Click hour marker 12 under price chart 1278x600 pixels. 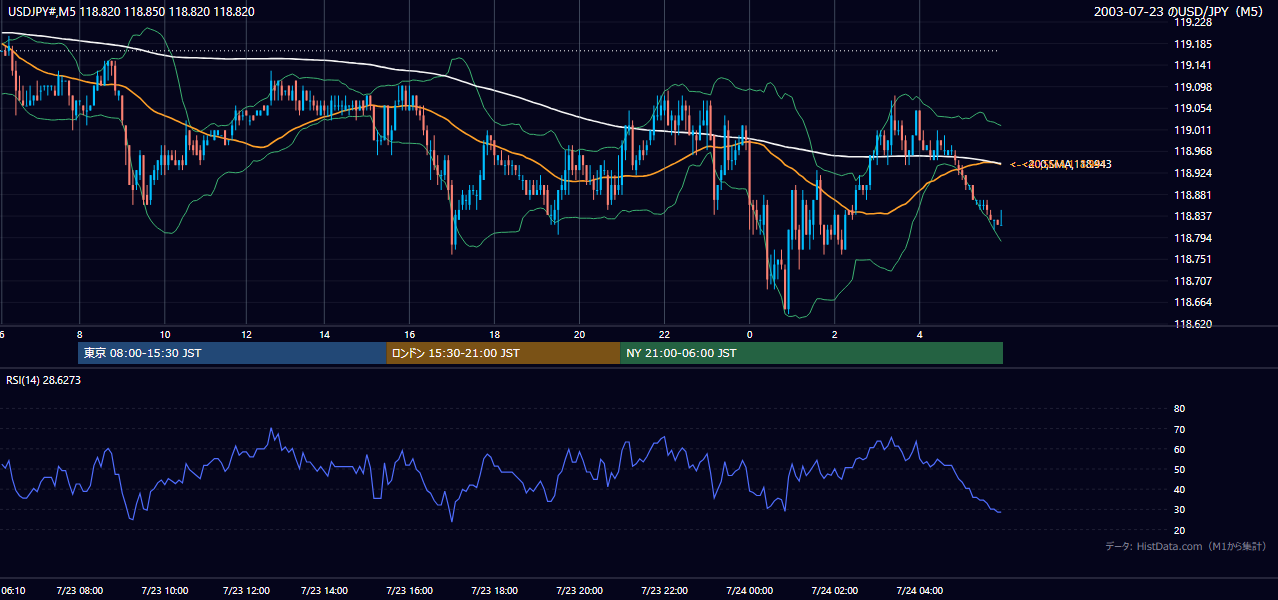coord(245,334)
